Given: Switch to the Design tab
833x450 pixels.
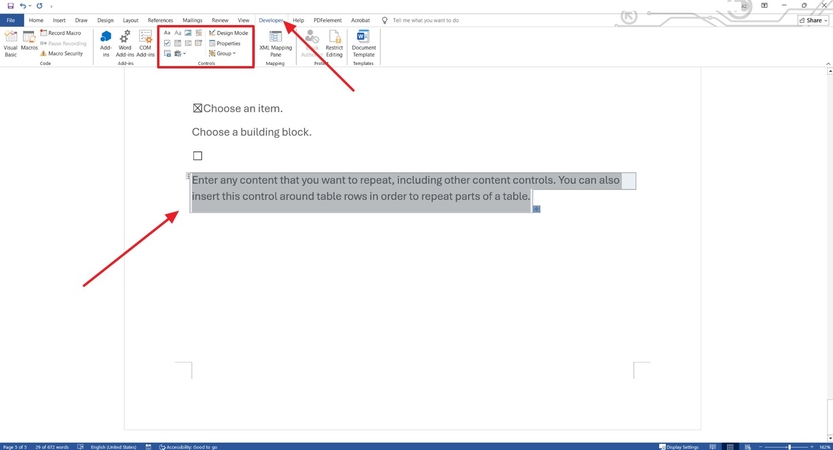Looking at the screenshot, I should click(105, 20).
